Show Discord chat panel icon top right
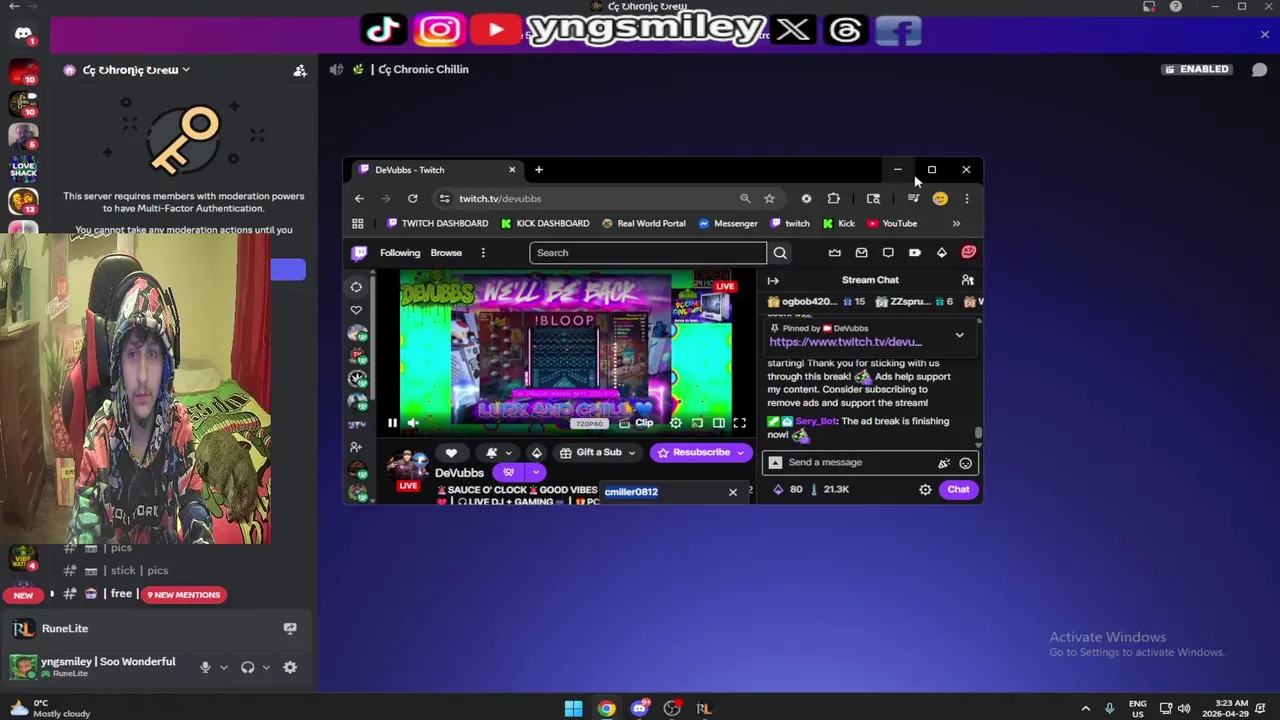The image size is (1280, 720). point(1259,69)
